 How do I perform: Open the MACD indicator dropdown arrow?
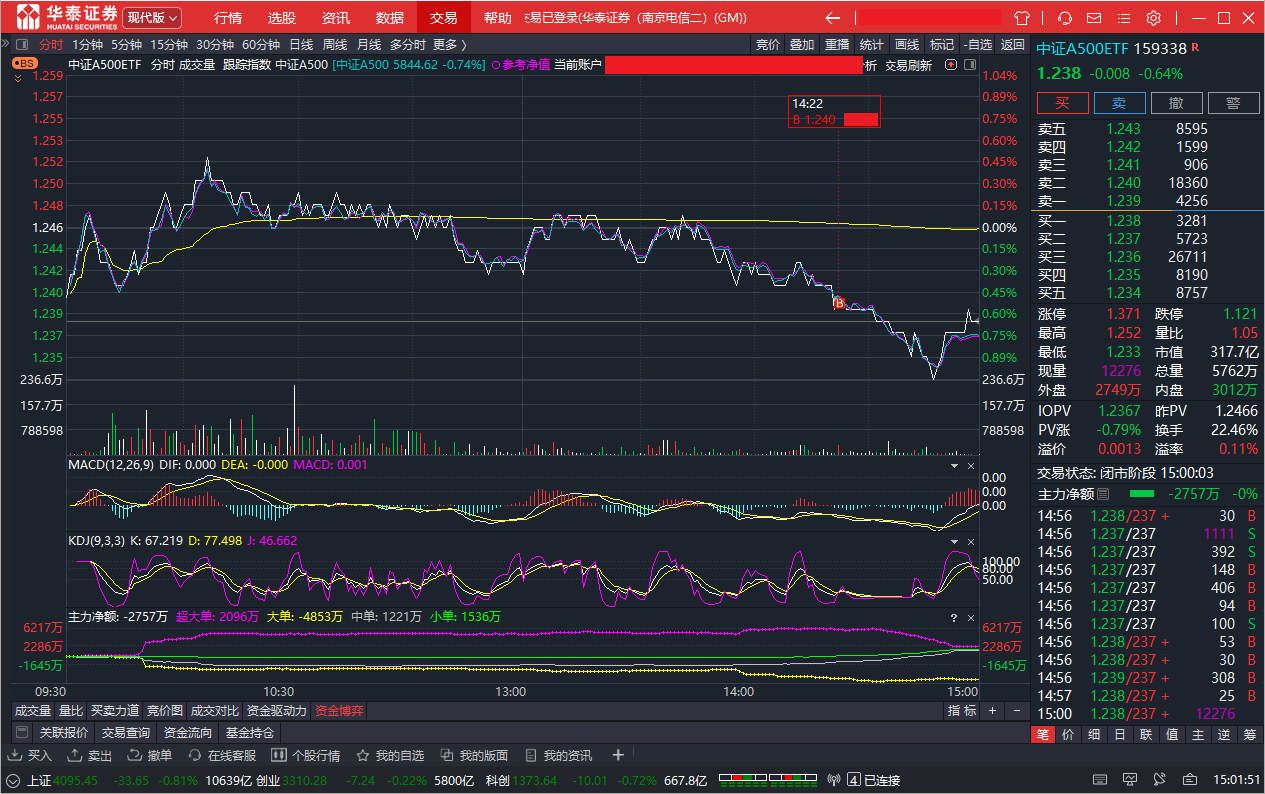(x=953, y=466)
